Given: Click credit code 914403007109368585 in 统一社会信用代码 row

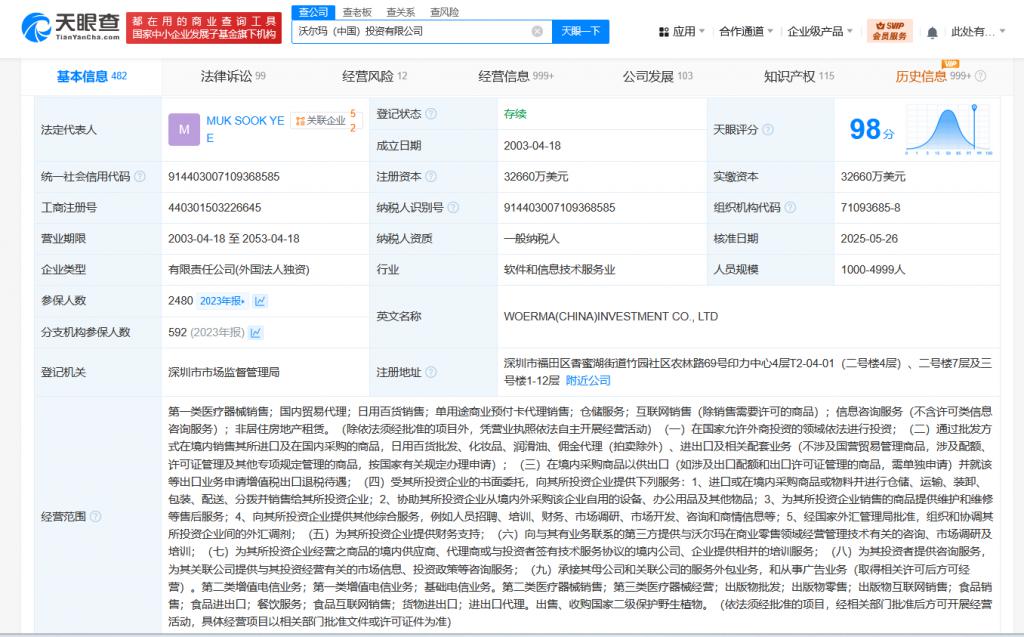Looking at the screenshot, I should pos(223,176).
